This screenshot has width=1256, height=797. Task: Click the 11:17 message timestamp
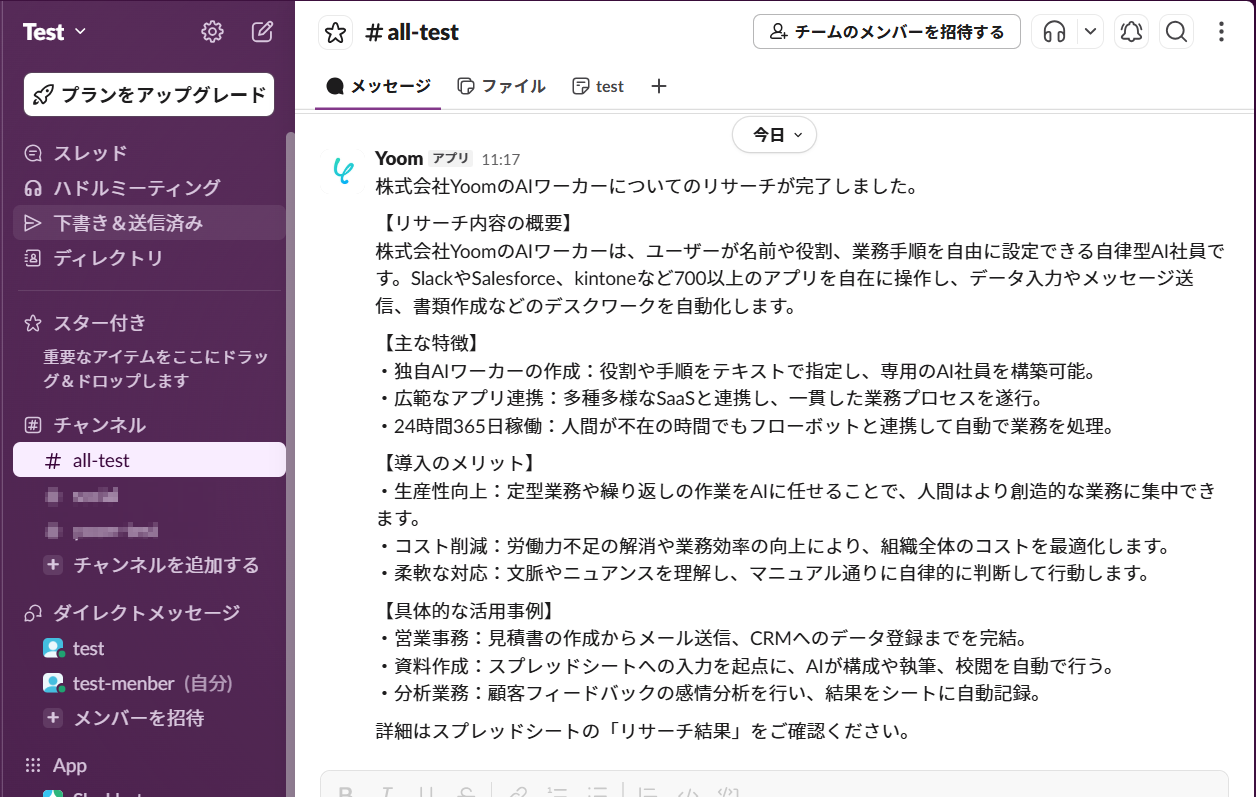501,159
